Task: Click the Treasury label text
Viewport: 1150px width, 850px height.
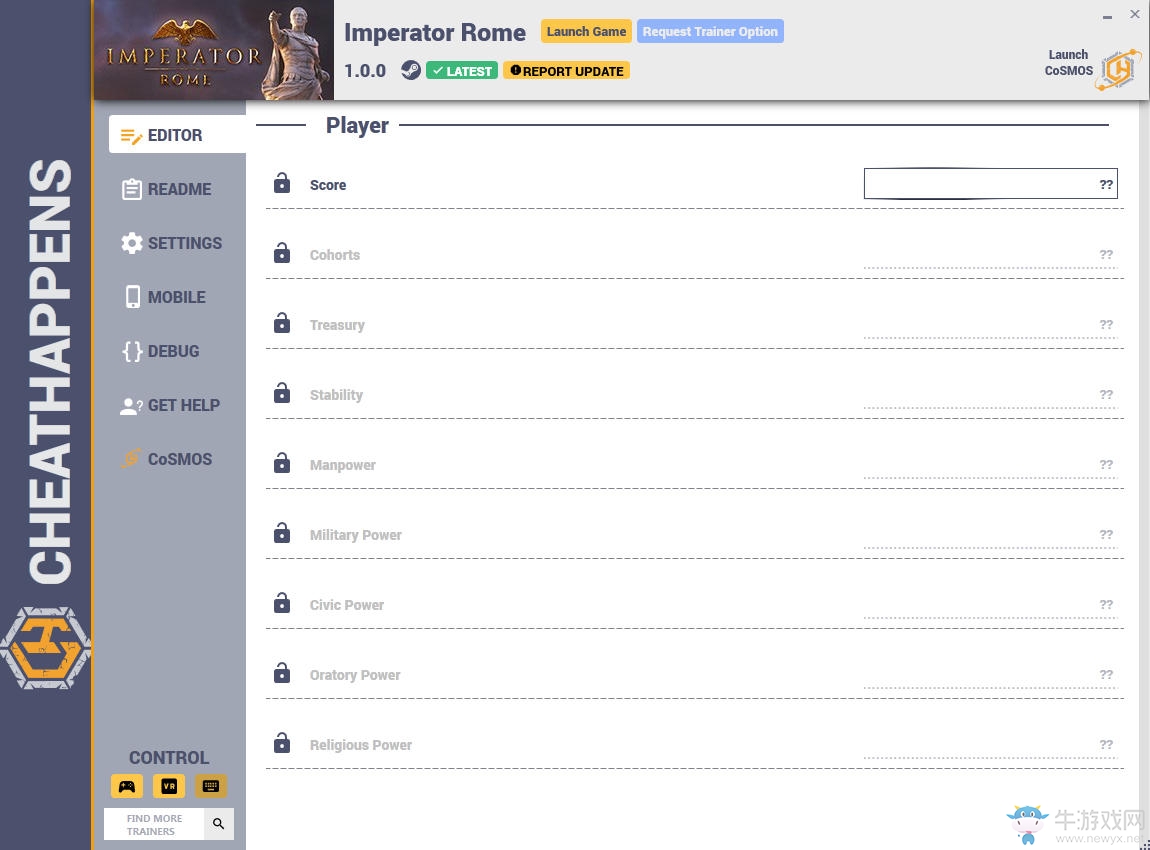Action: (x=337, y=325)
